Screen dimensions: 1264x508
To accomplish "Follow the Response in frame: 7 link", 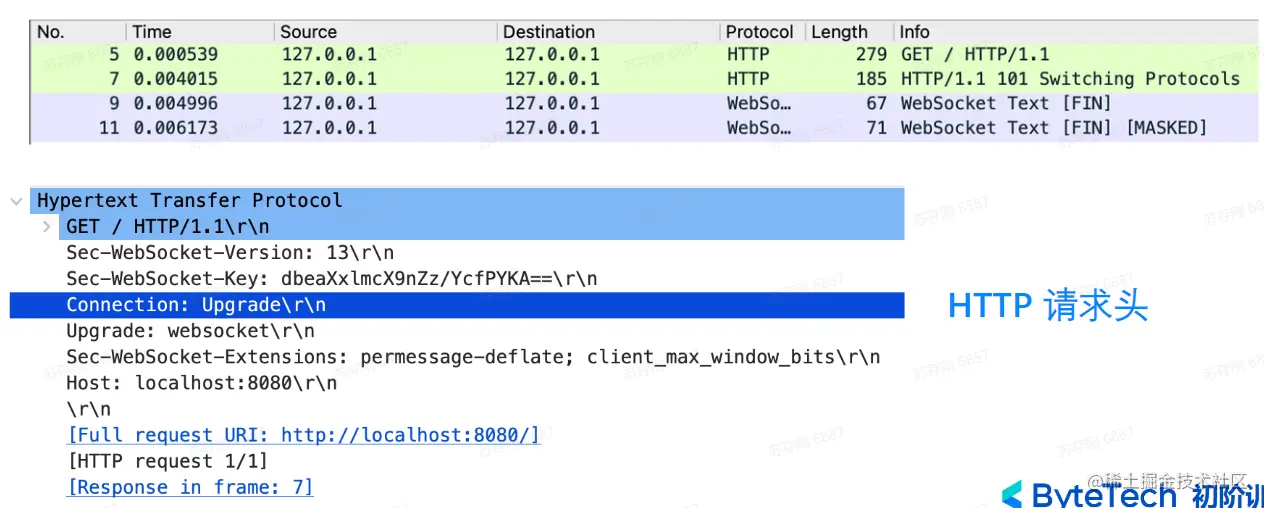I will click(190, 487).
